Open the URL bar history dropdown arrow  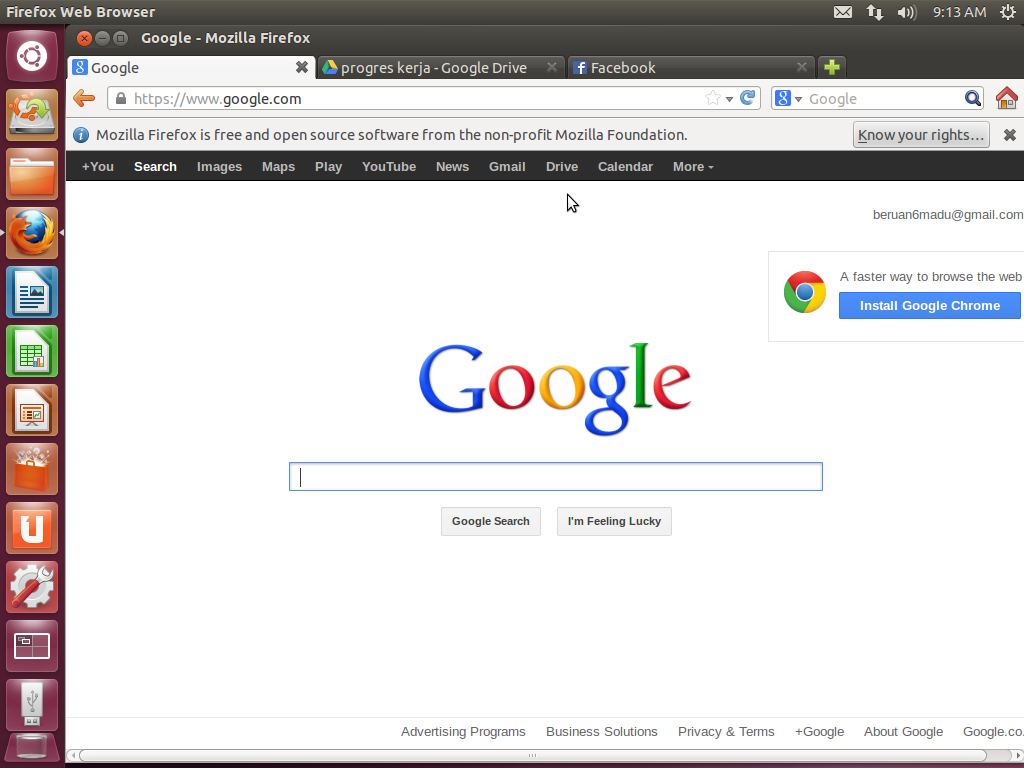729,99
